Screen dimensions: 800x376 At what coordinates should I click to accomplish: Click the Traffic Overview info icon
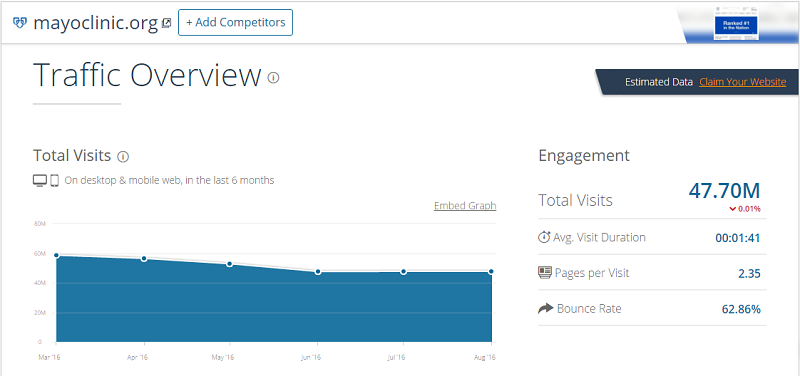click(x=273, y=78)
